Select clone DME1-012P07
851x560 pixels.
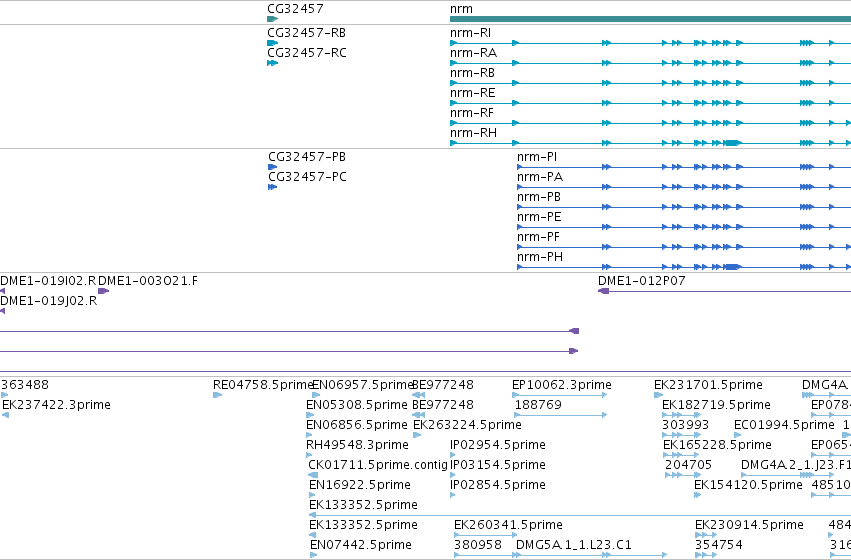point(642,281)
